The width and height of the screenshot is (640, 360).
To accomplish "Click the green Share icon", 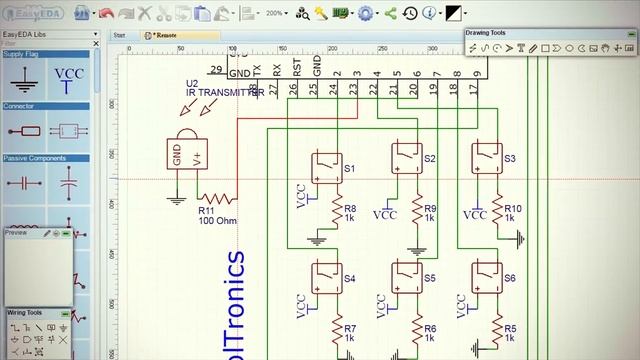I will 391,13.
